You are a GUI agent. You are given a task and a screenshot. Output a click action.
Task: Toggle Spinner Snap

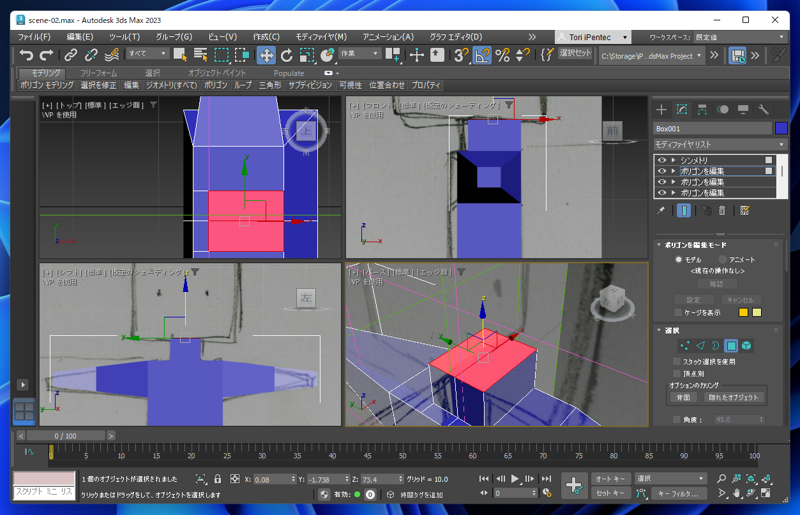[523, 55]
